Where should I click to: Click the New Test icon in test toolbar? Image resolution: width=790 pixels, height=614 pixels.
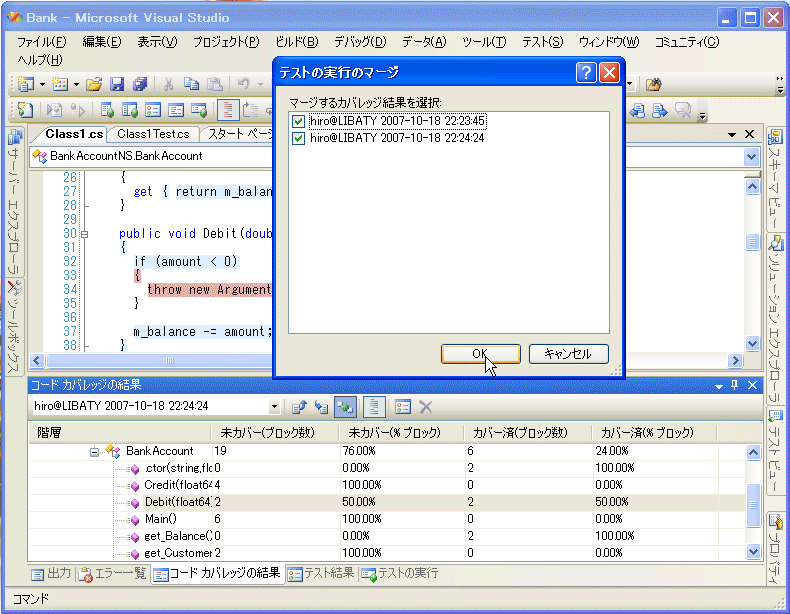point(25,110)
